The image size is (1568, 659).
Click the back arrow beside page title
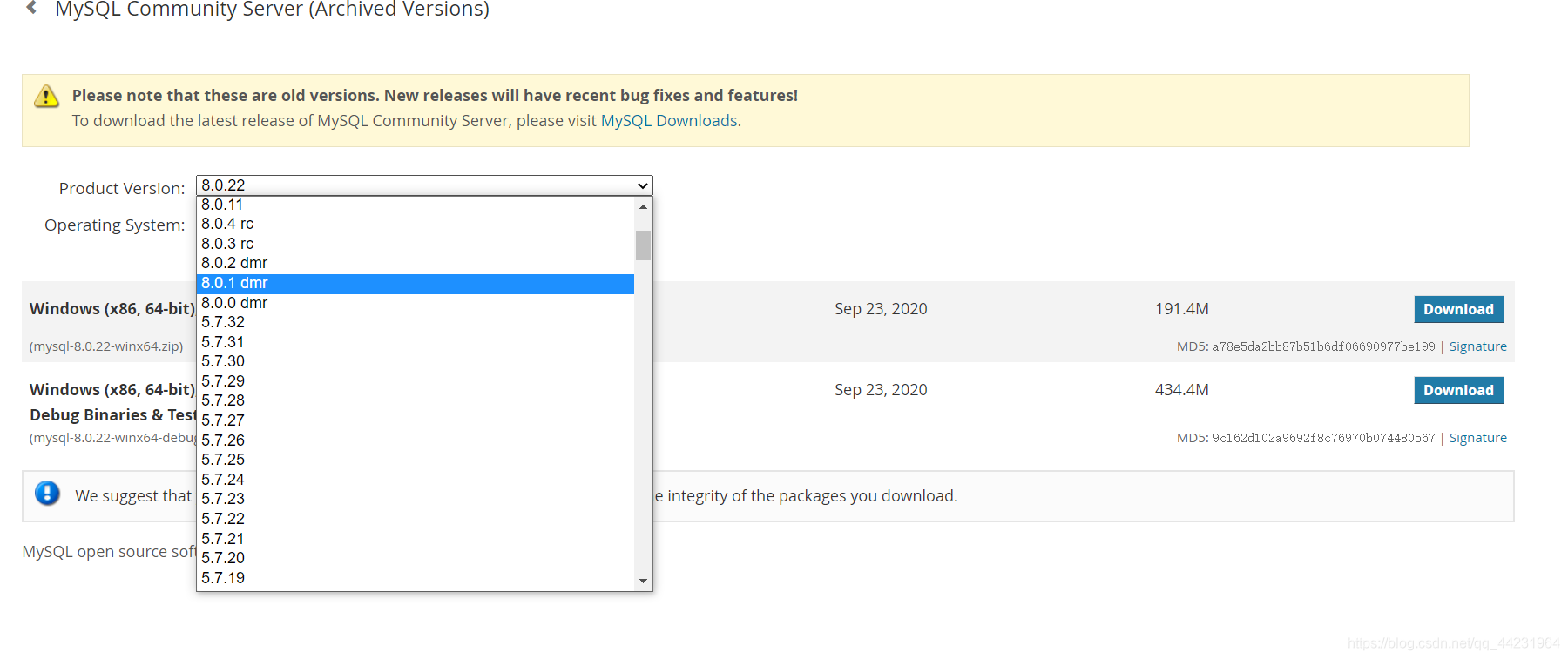[x=32, y=9]
